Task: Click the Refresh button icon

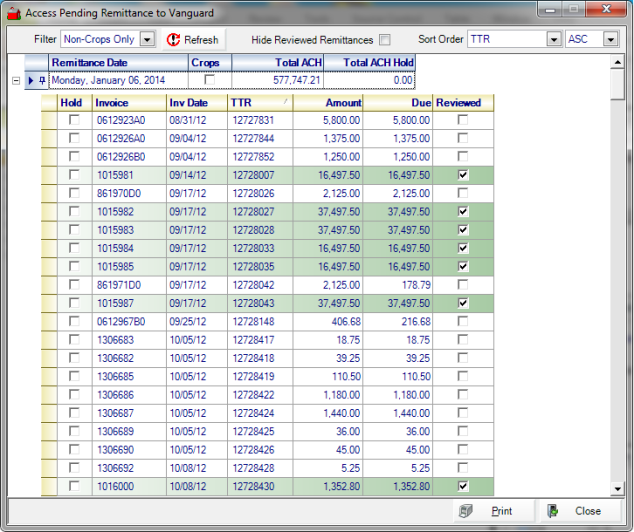Action: (174, 40)
